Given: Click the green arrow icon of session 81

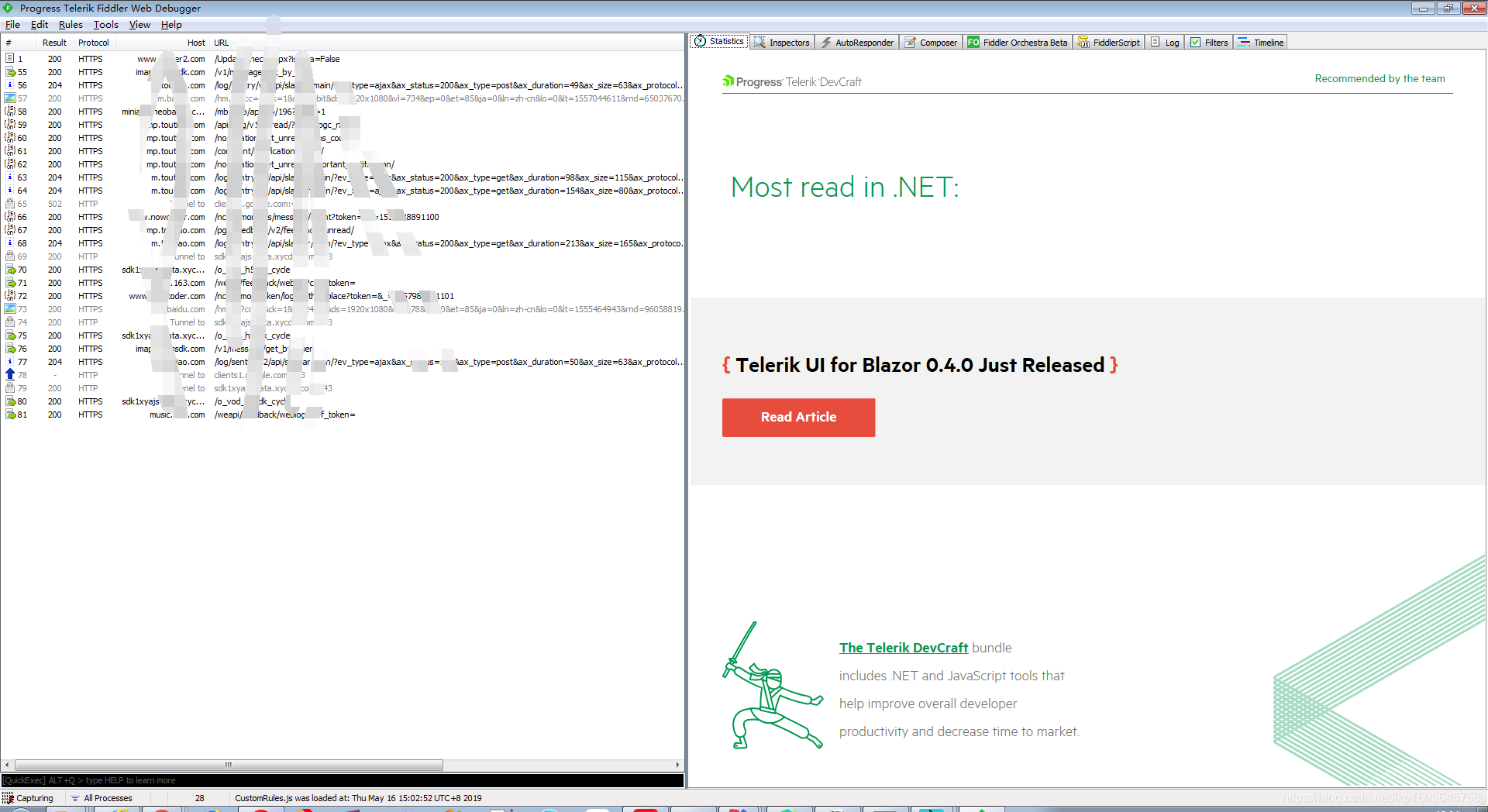Looking at the screenshot, I should tap(10, 415).
